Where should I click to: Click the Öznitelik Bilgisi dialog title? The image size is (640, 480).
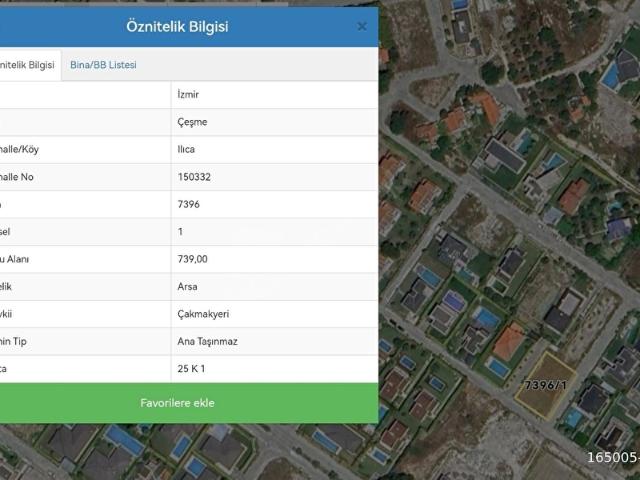pos(177,27)
